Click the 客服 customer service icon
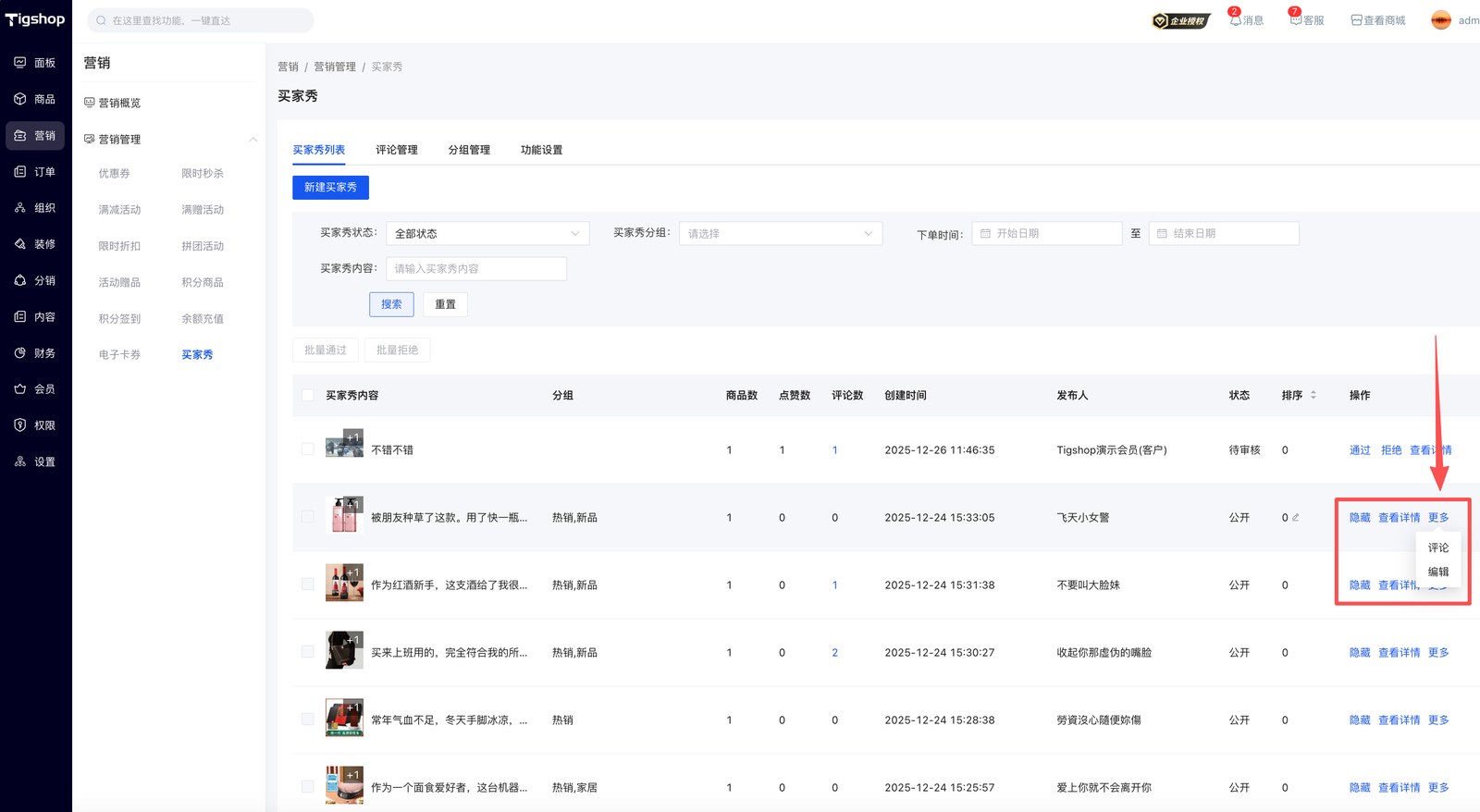The width and height of the screenshot is (1480, 812). (1296, 20)
